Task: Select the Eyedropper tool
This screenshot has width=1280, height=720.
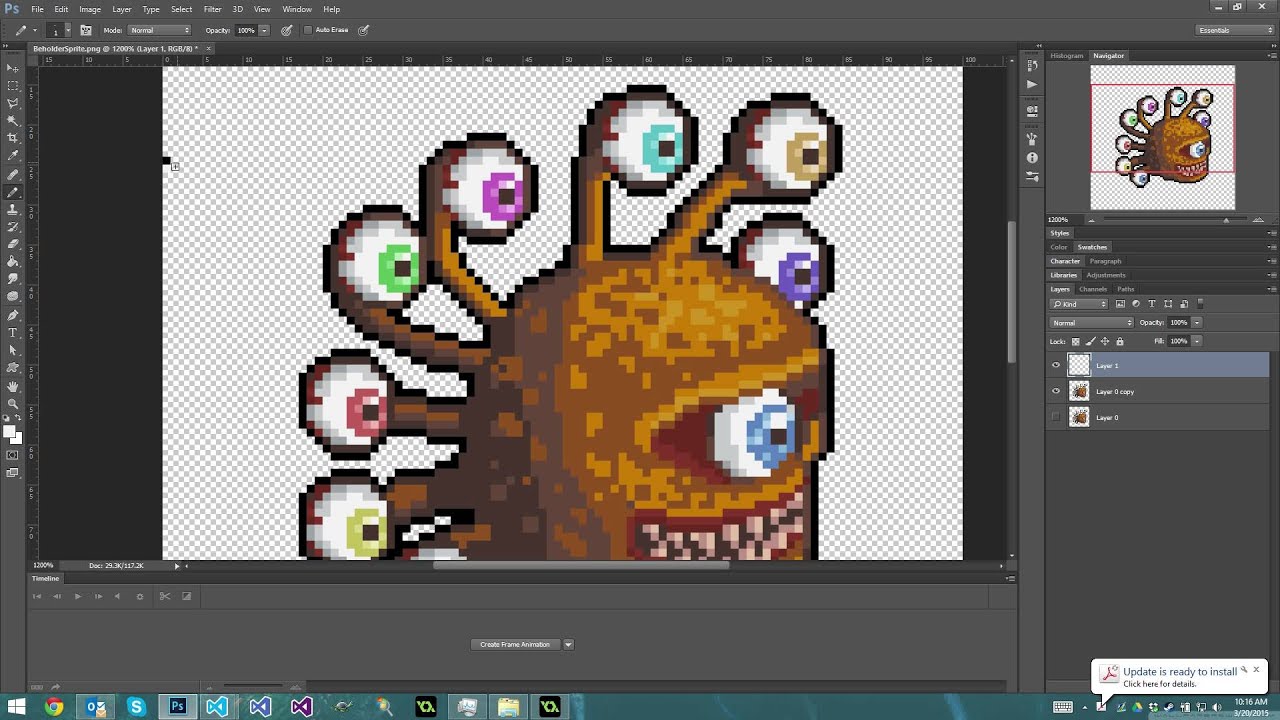Action: [x=12, y=156]
